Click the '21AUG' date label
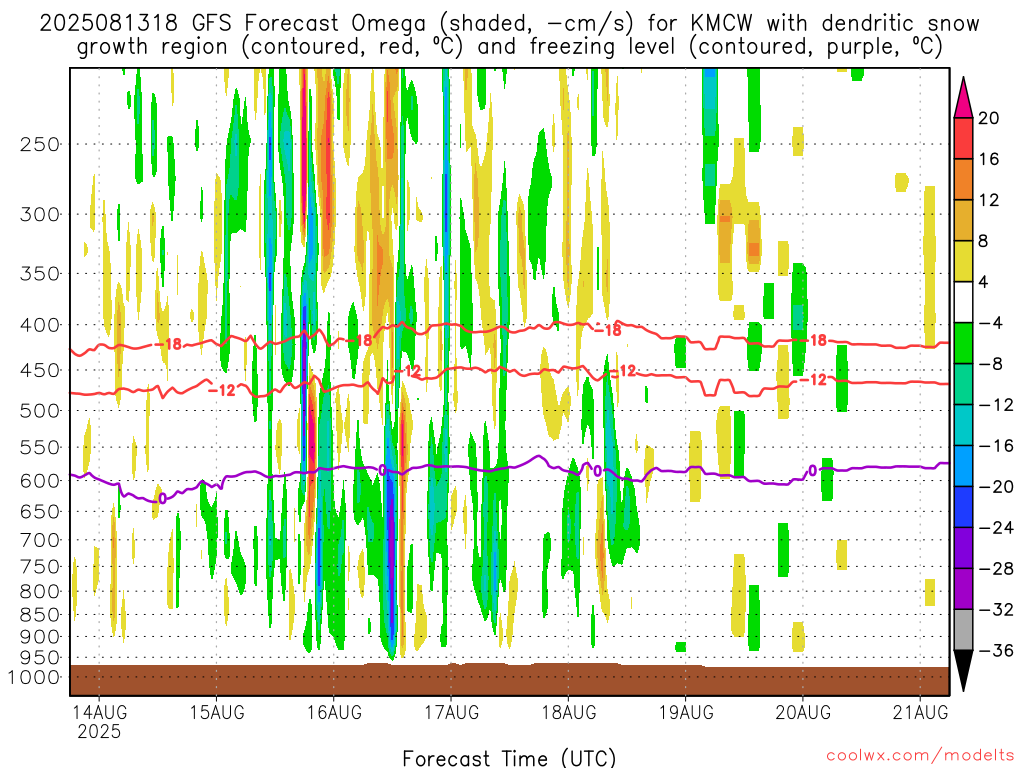This screenshot has width=1024, height=768. (920, 712)
